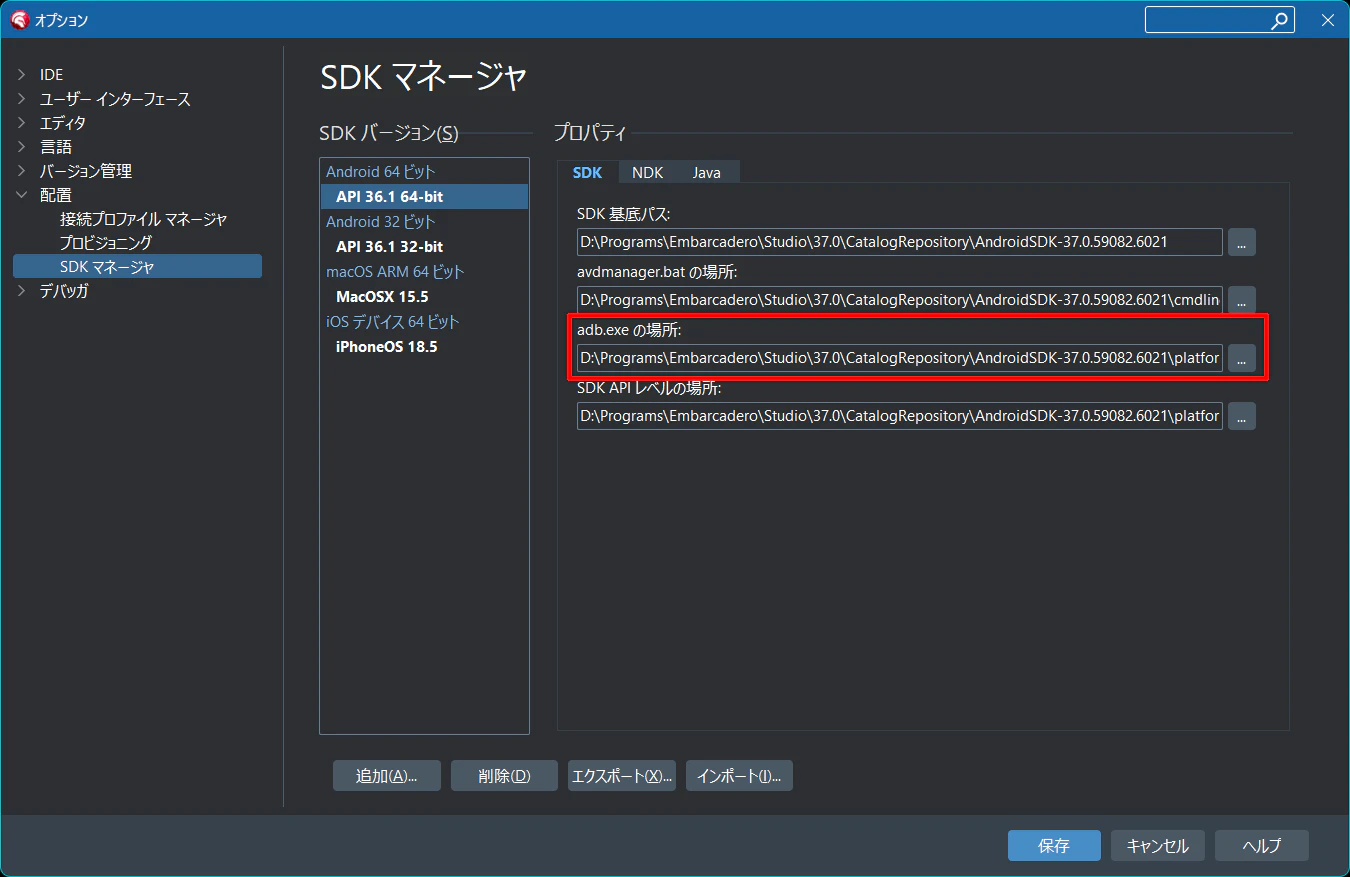This screenshot has width=1350, height=877.
Task: Select iPhoneOS 18.5 SDK version
Action: pyautogui.click(x=424, y=346)
